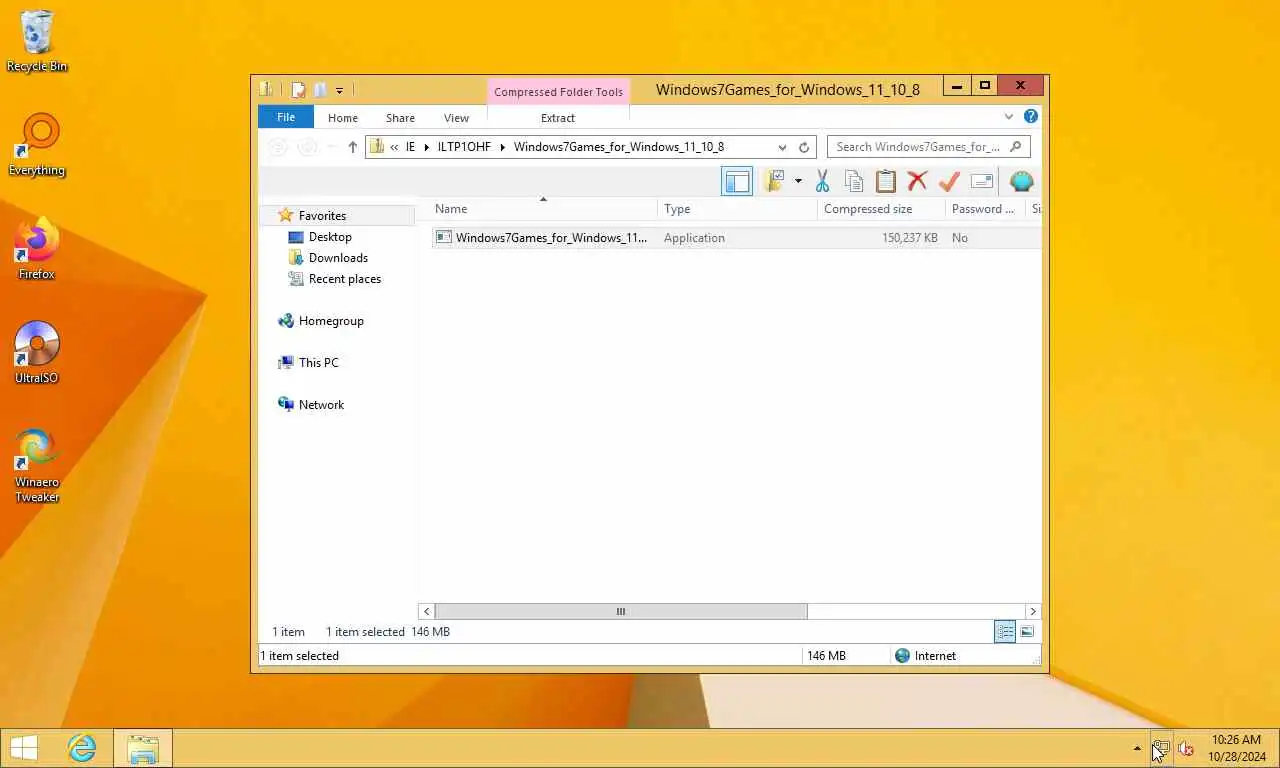Click the scroll right arrow button
Screen dimensions: 1280x768
(x=1033, y=611)
